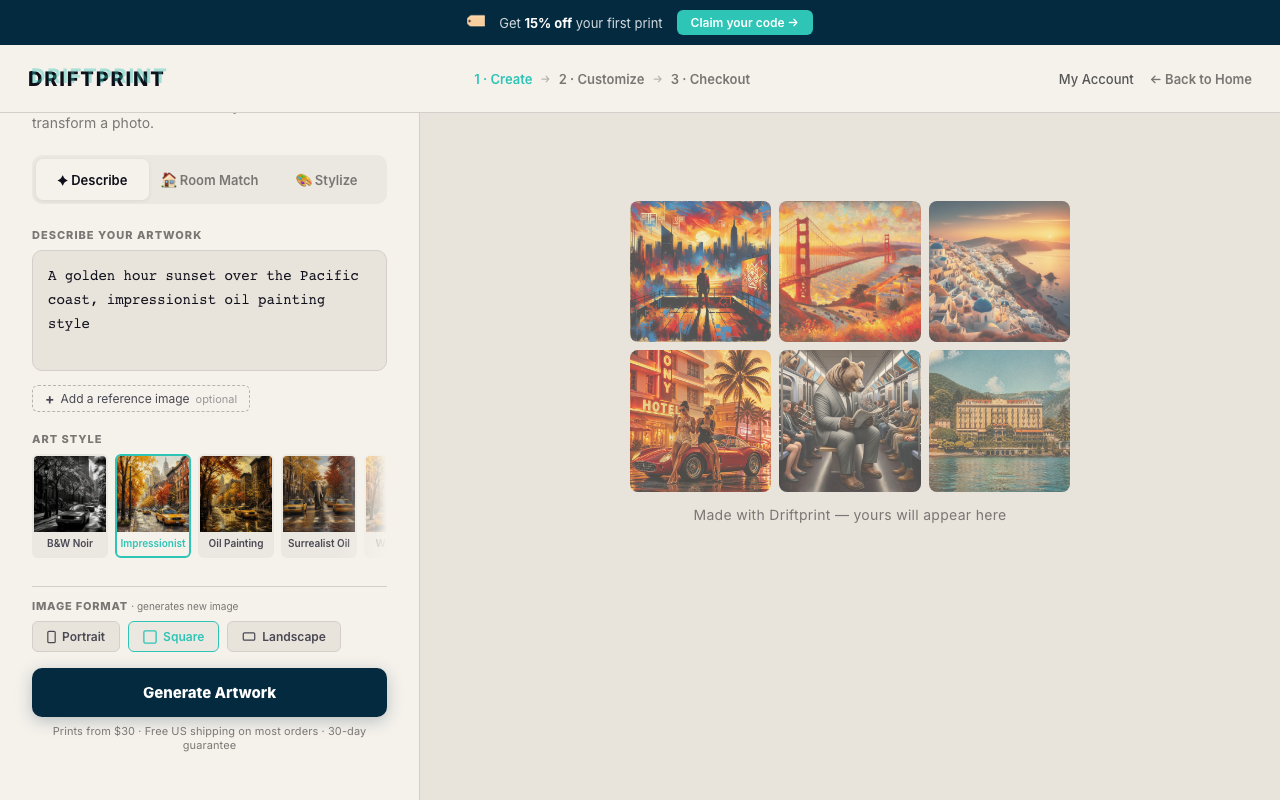Image resolution: width=1280 pixels, height=800 pixels.
Task: Select the B&W Noir art style
Action: 70,505
